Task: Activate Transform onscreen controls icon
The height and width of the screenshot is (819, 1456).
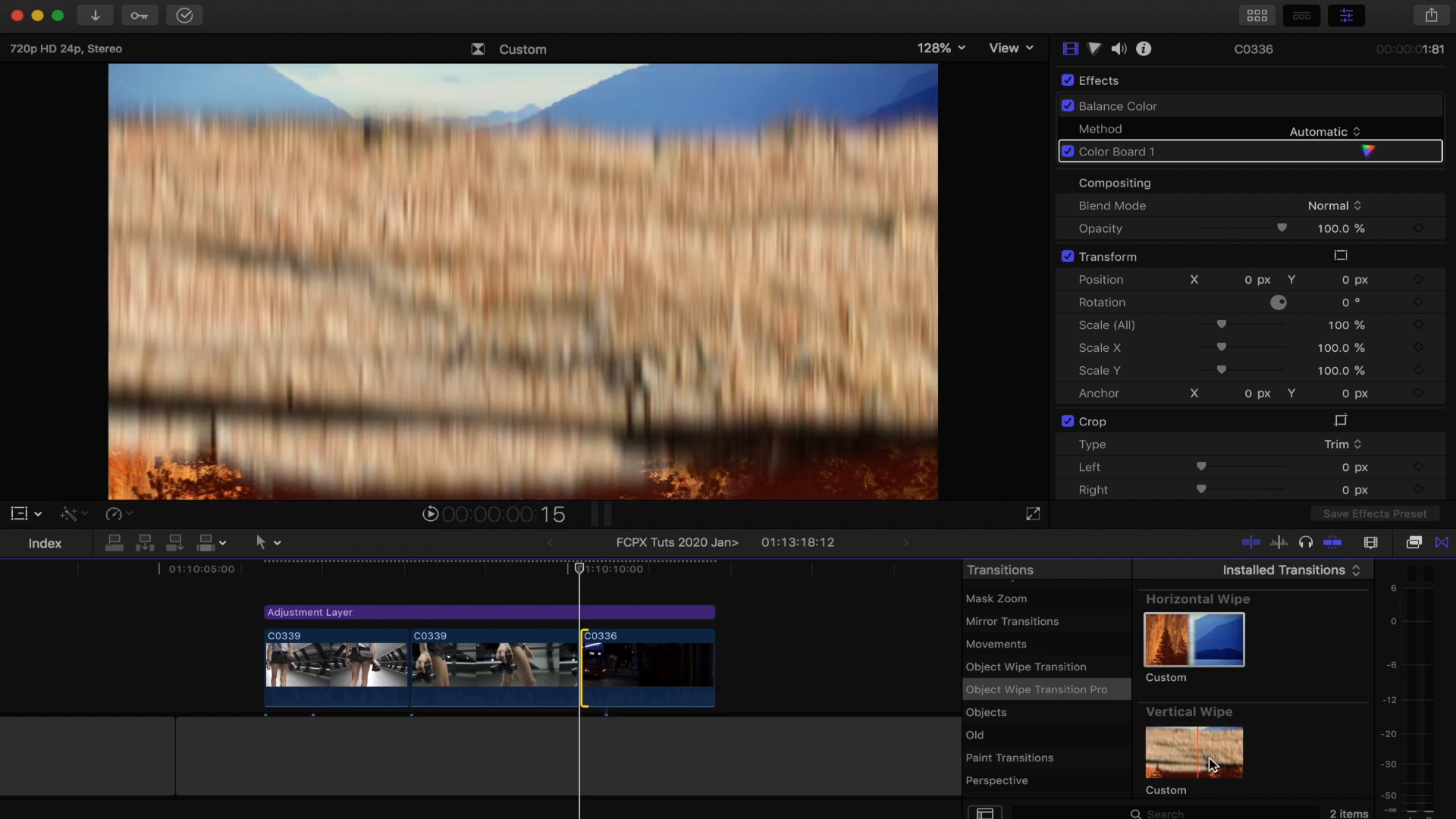Action: click(1341, 256)
